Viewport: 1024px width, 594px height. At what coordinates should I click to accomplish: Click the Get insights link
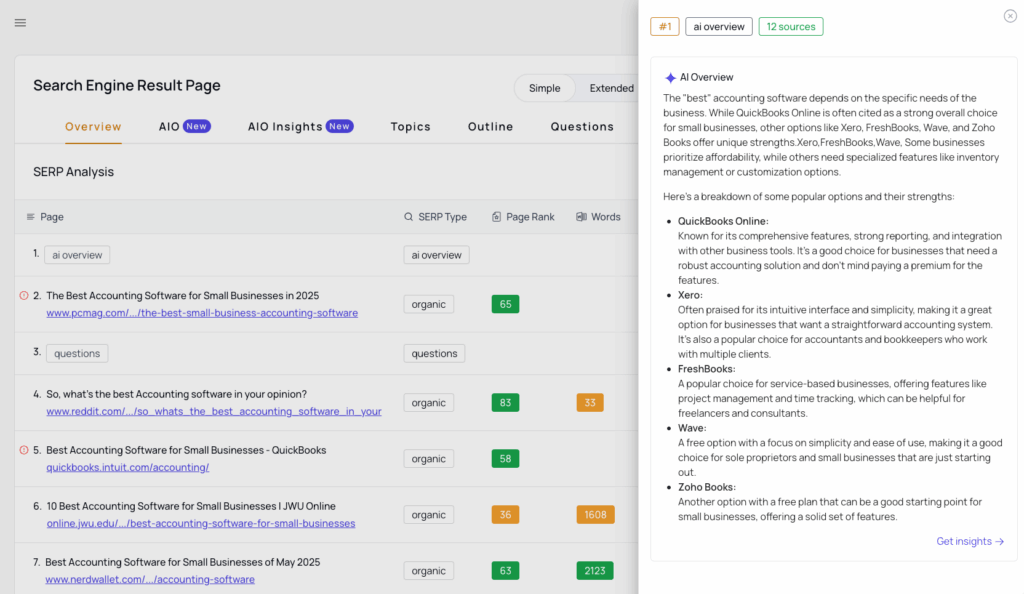[x=970, y=541]
